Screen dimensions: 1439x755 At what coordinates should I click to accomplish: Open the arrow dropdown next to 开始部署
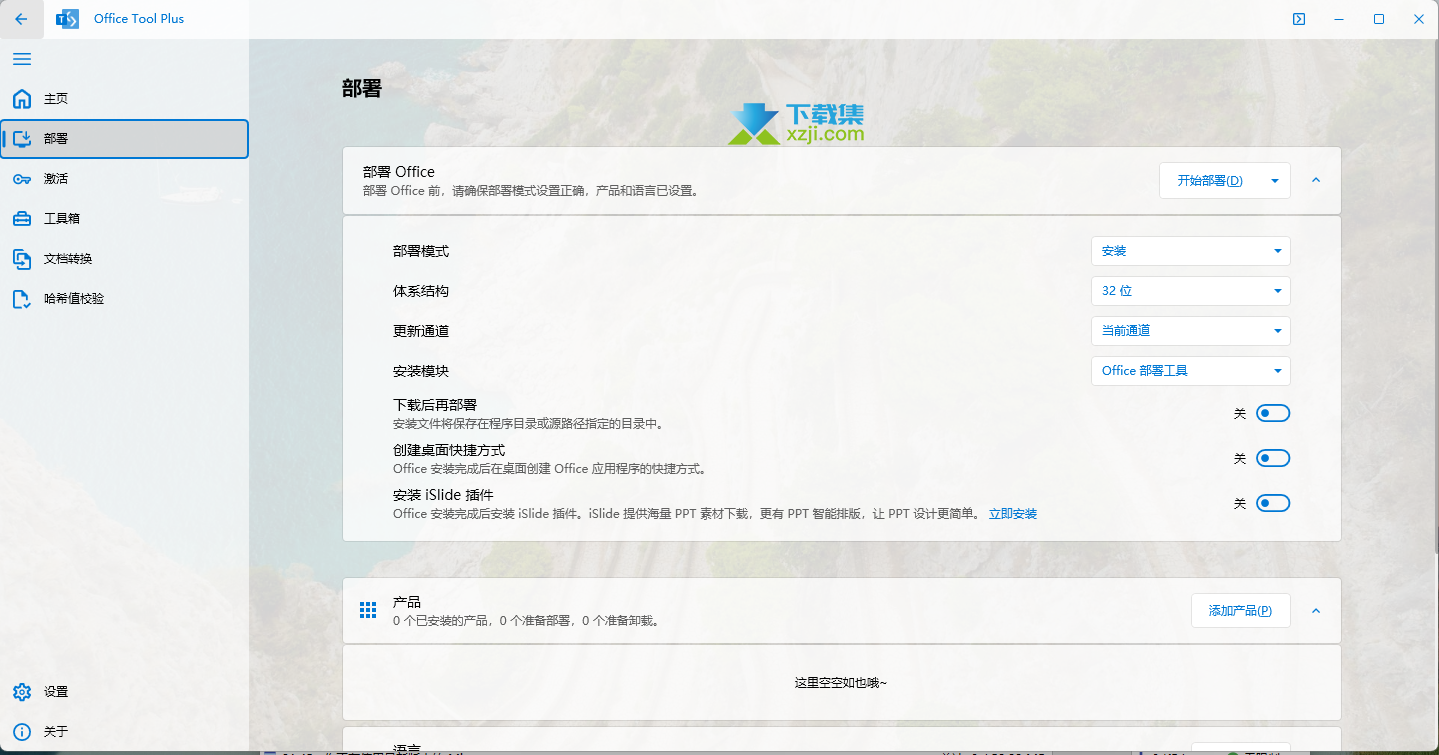pyautogui.click(x=1275, y=181)
